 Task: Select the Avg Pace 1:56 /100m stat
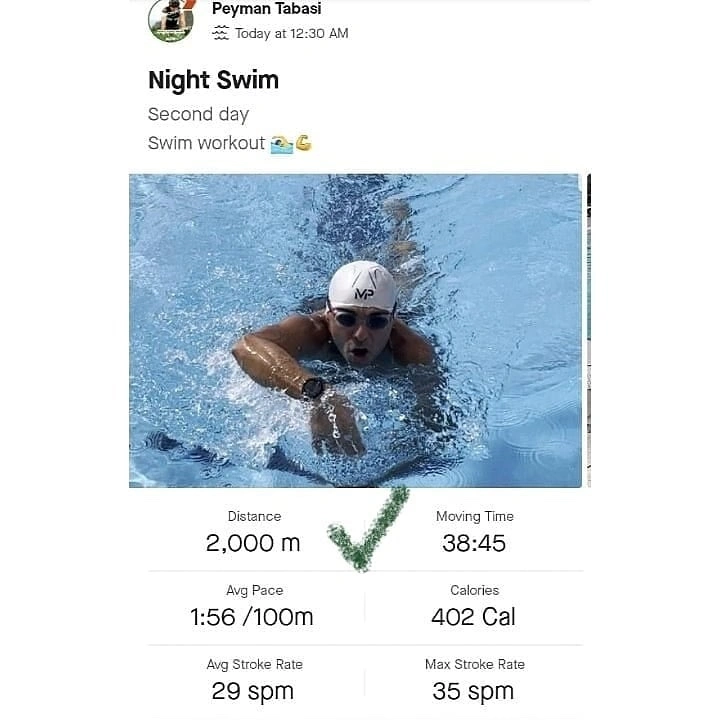pos(252,606)
